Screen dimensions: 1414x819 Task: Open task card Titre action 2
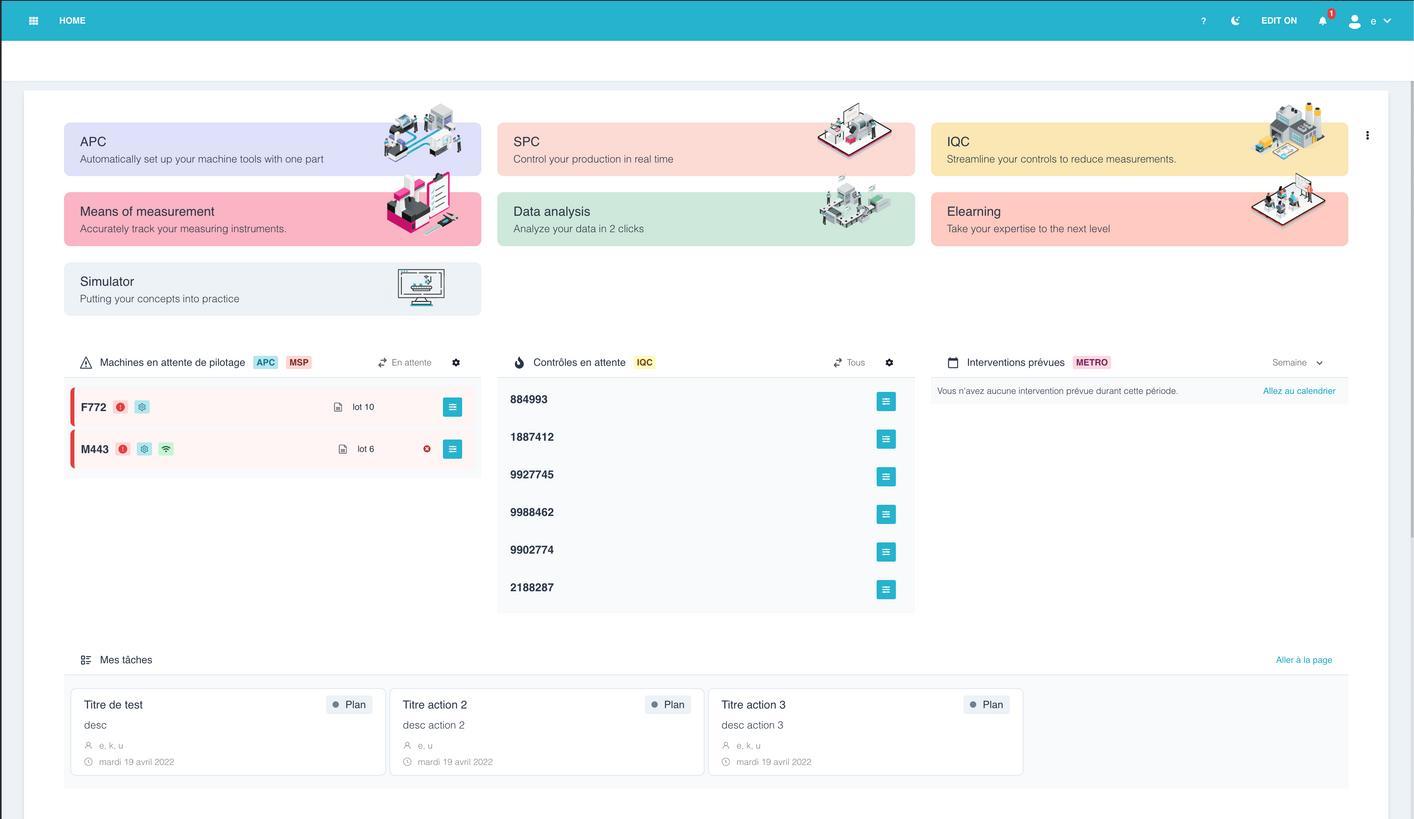pyautogui.click(x=547, y=732)
